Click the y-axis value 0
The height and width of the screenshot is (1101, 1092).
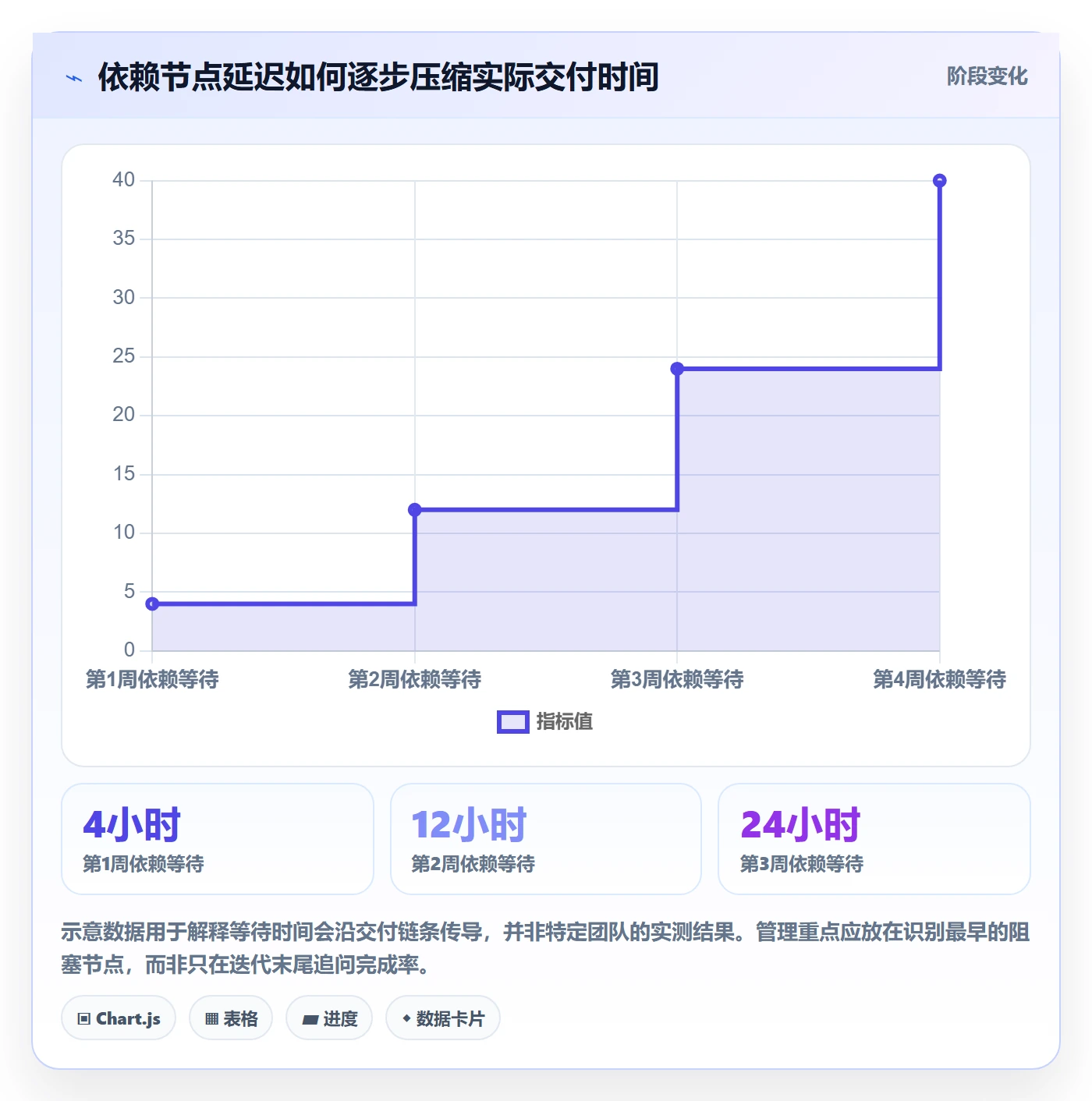coord(129,650)
